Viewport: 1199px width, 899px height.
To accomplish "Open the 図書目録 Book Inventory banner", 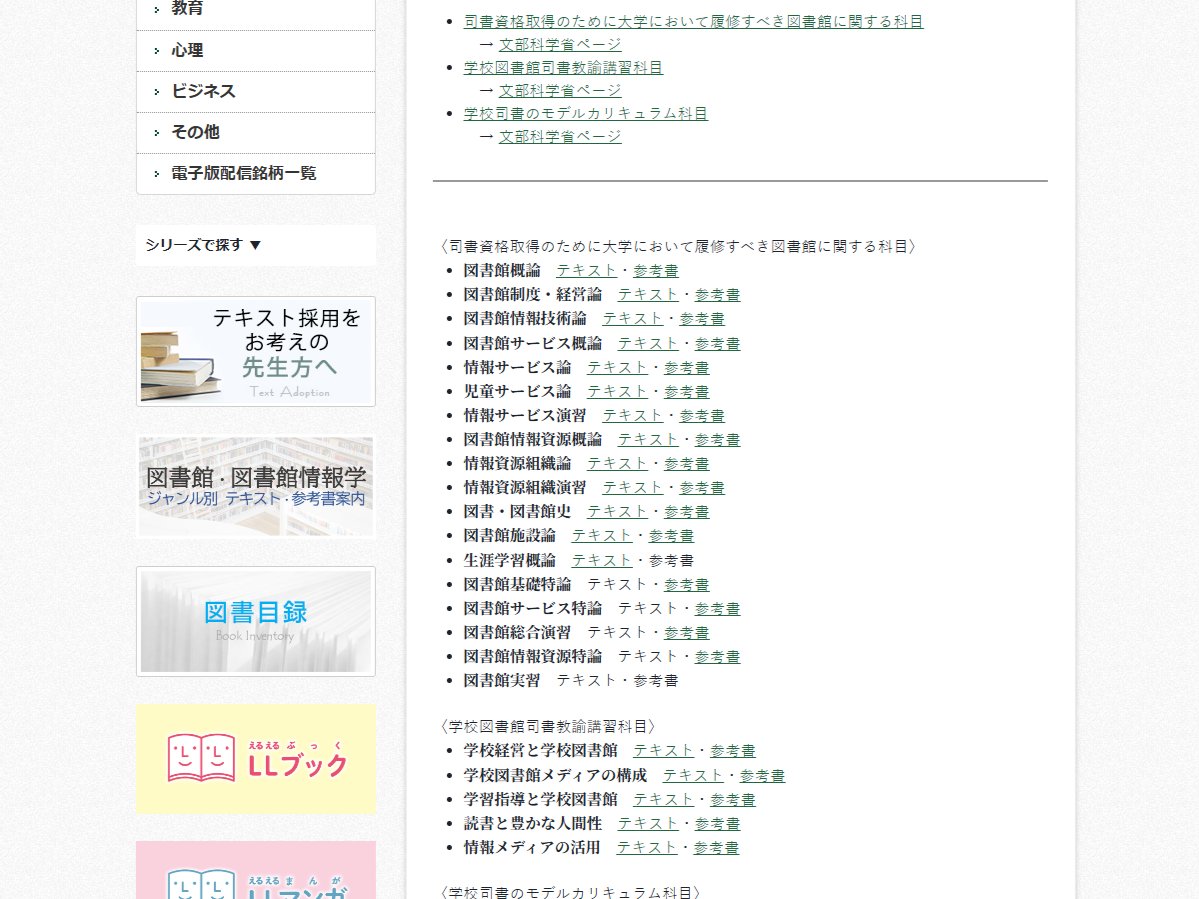I will [x=255, y=622].
